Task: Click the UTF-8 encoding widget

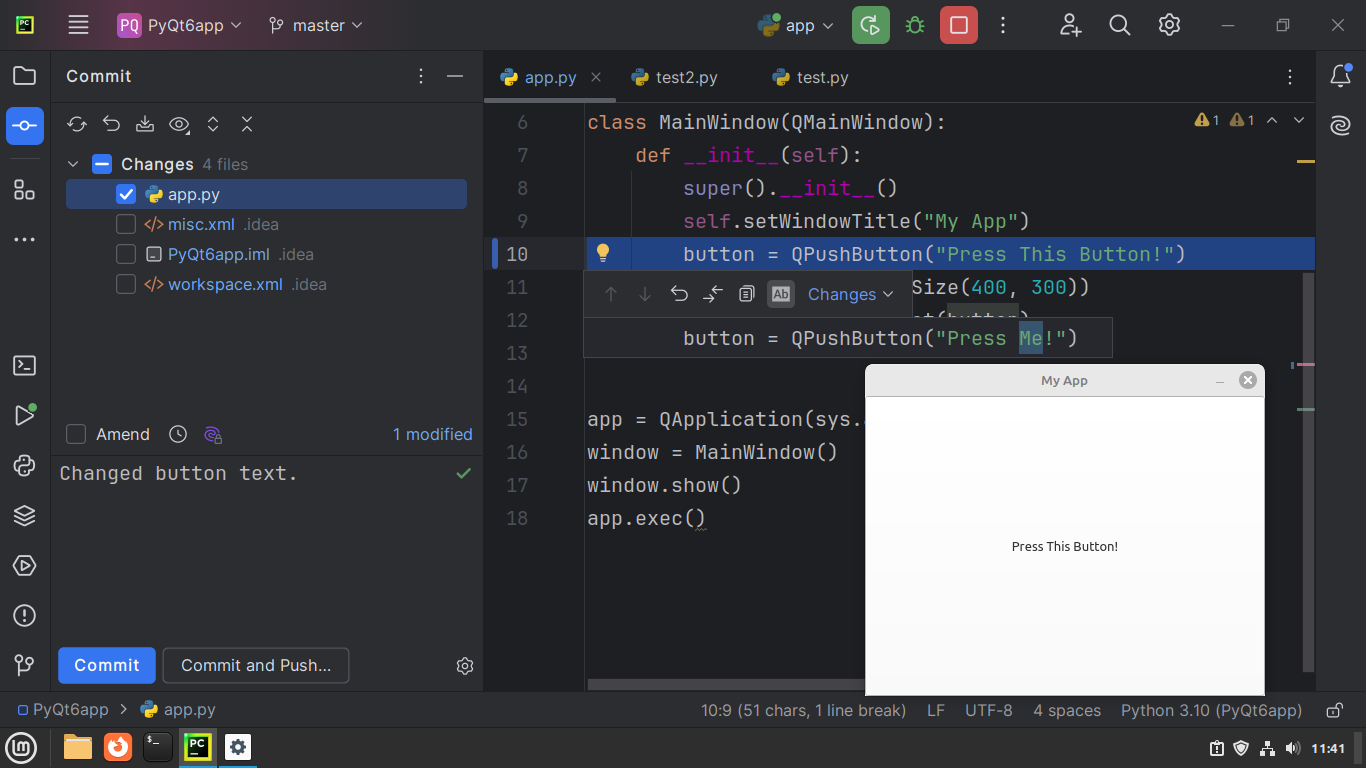Action: coord(988,710)
